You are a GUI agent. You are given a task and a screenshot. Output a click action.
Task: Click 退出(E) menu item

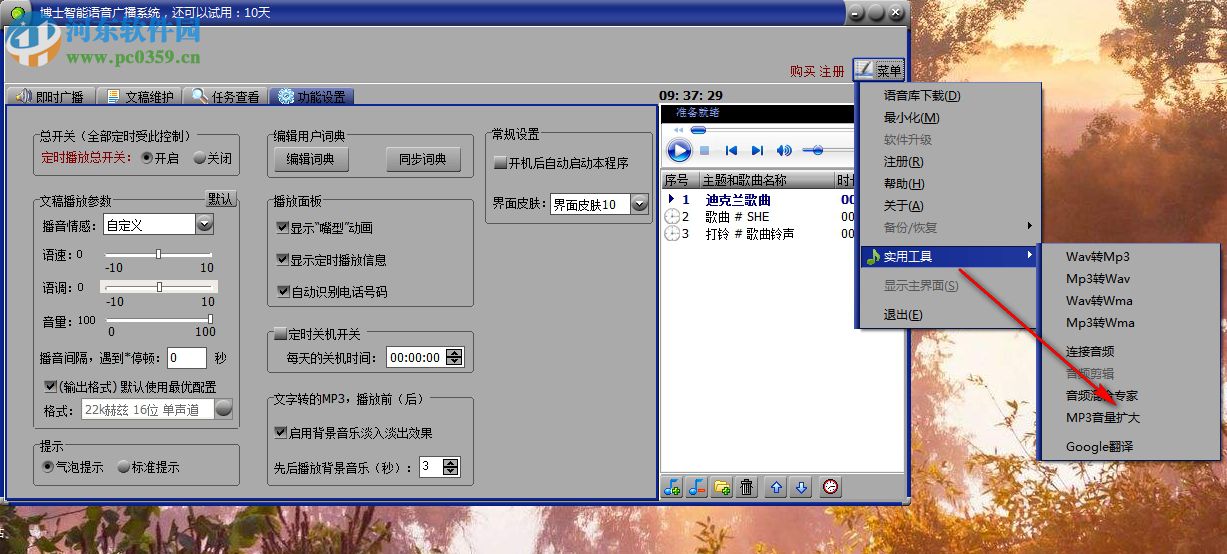pyautogui.click(x=903, y=315)
